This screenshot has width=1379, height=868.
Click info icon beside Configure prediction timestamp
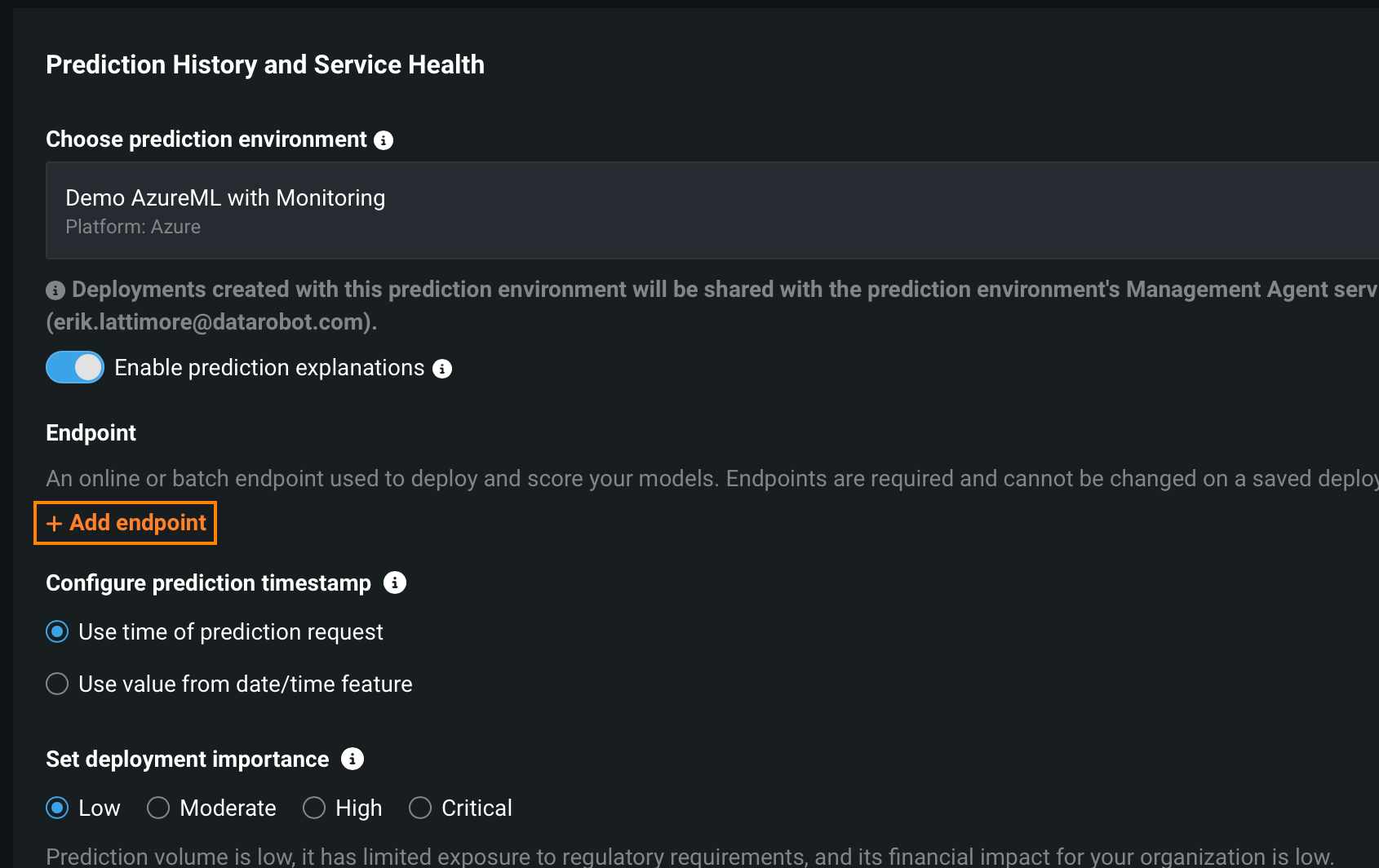(395, 582)
